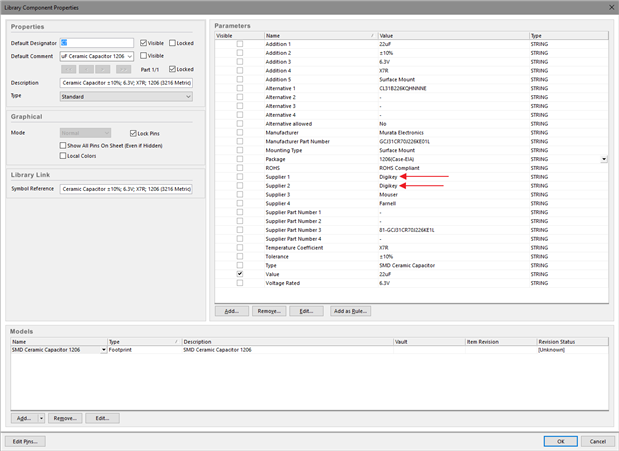The image size is (619, 451).
Task: Open the Package value dropdown arrow
Action: [x=603, y=159]
